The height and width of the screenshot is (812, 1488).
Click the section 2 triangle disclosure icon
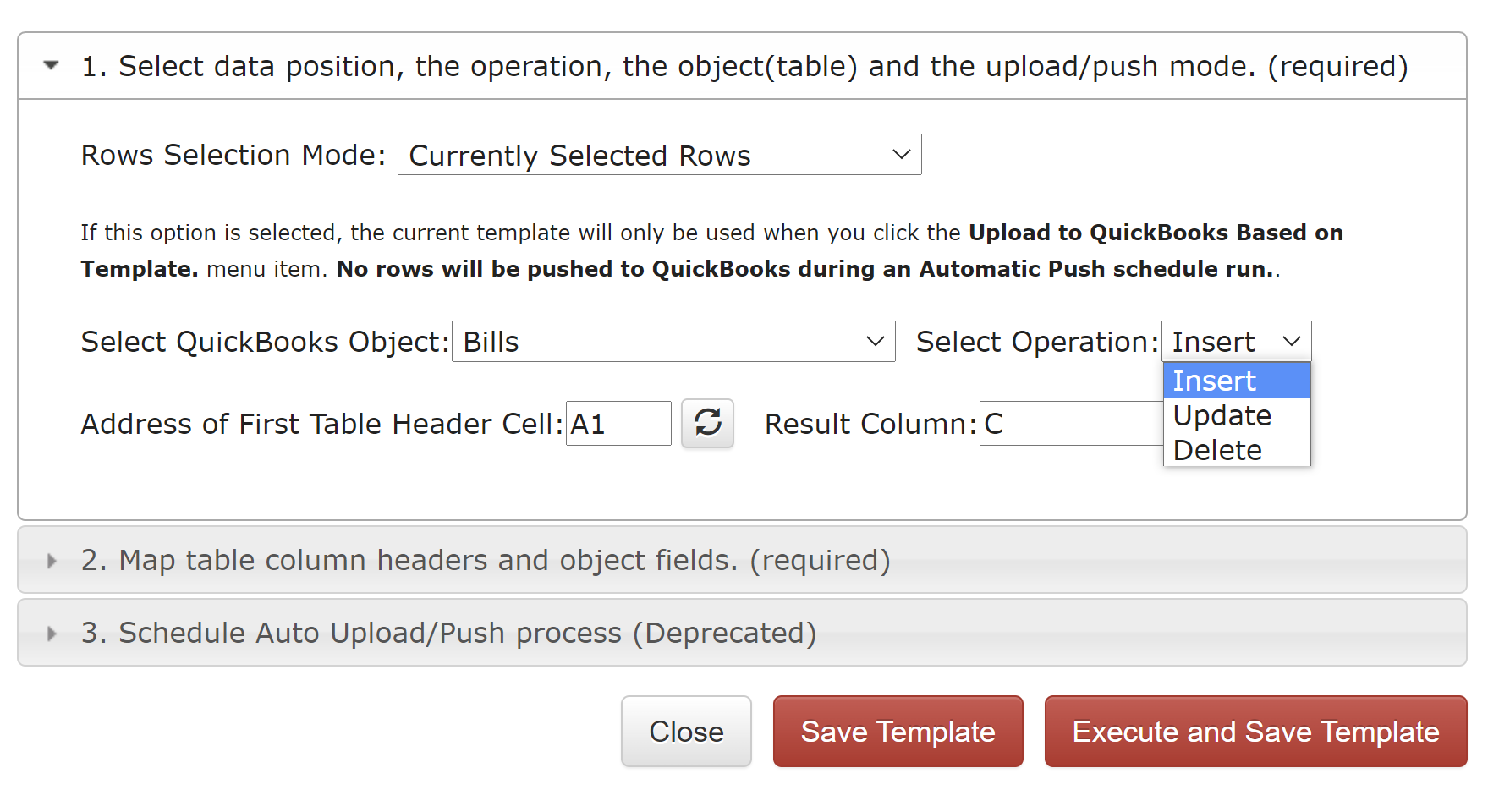click(52, 561)
